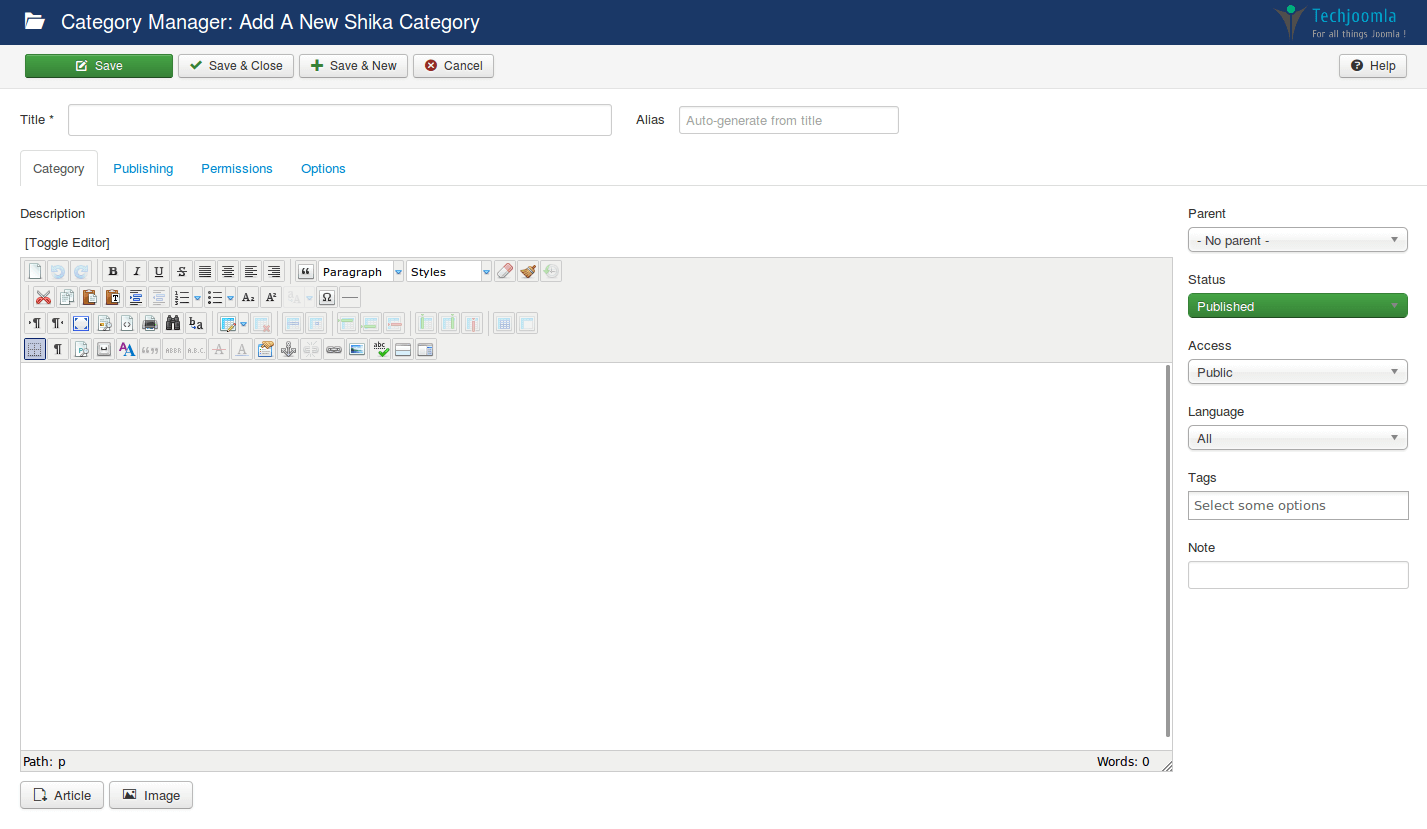The width and height of the screenshot is (1427, 829).
Task: Open the Permissions tab
Action: click(237, 168)
